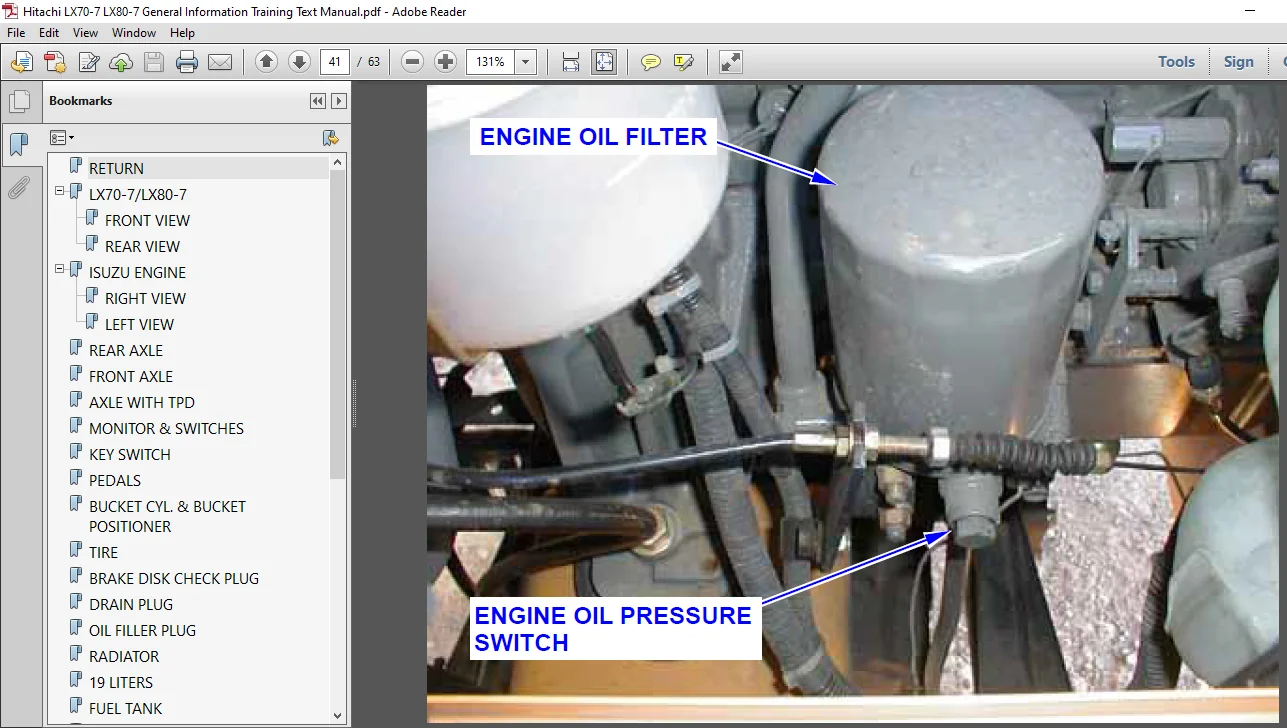Viewport: 1287px width, 728px height.
Task: Open the REAR VIEW bookmark
Action: coord(143,246)
